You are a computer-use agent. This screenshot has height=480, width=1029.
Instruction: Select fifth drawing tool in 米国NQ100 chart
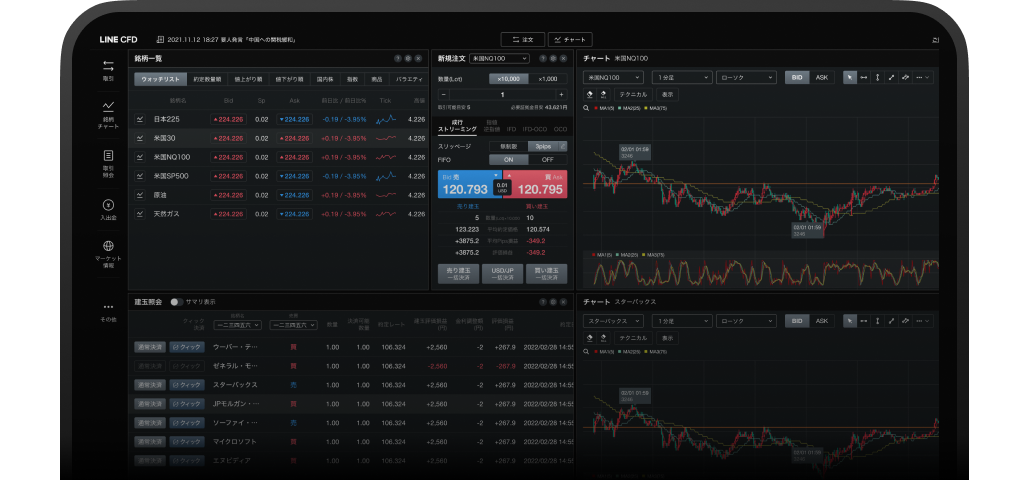[x=905, y=77]
